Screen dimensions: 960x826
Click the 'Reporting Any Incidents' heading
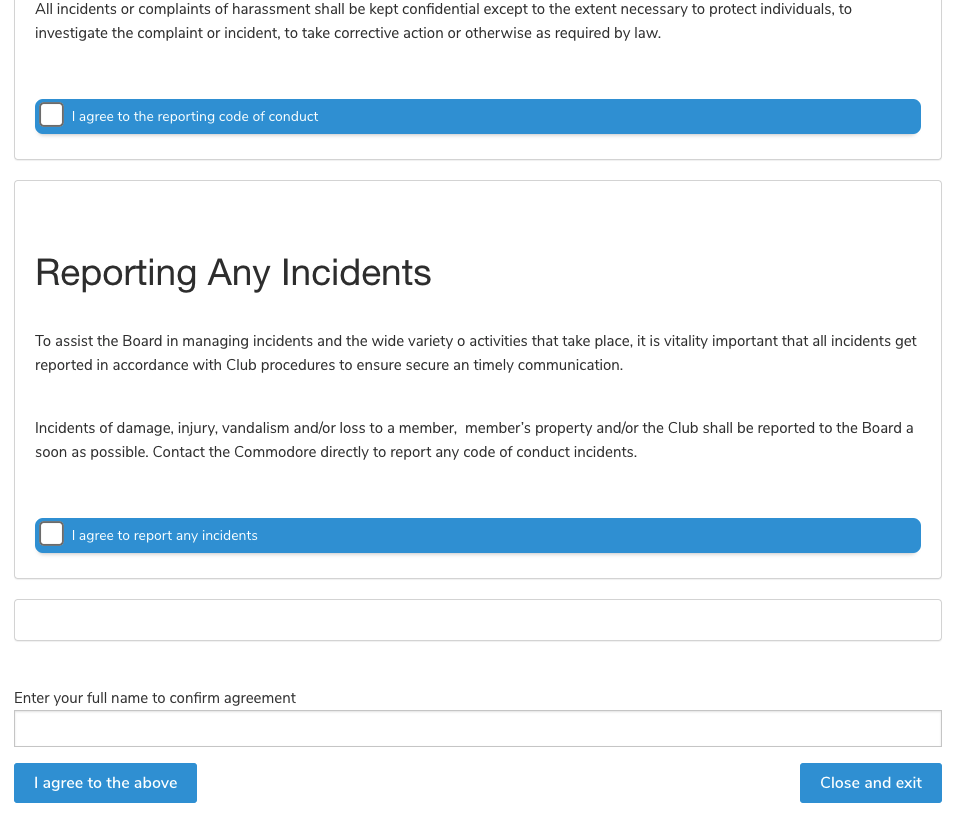[x=233, y=273]
